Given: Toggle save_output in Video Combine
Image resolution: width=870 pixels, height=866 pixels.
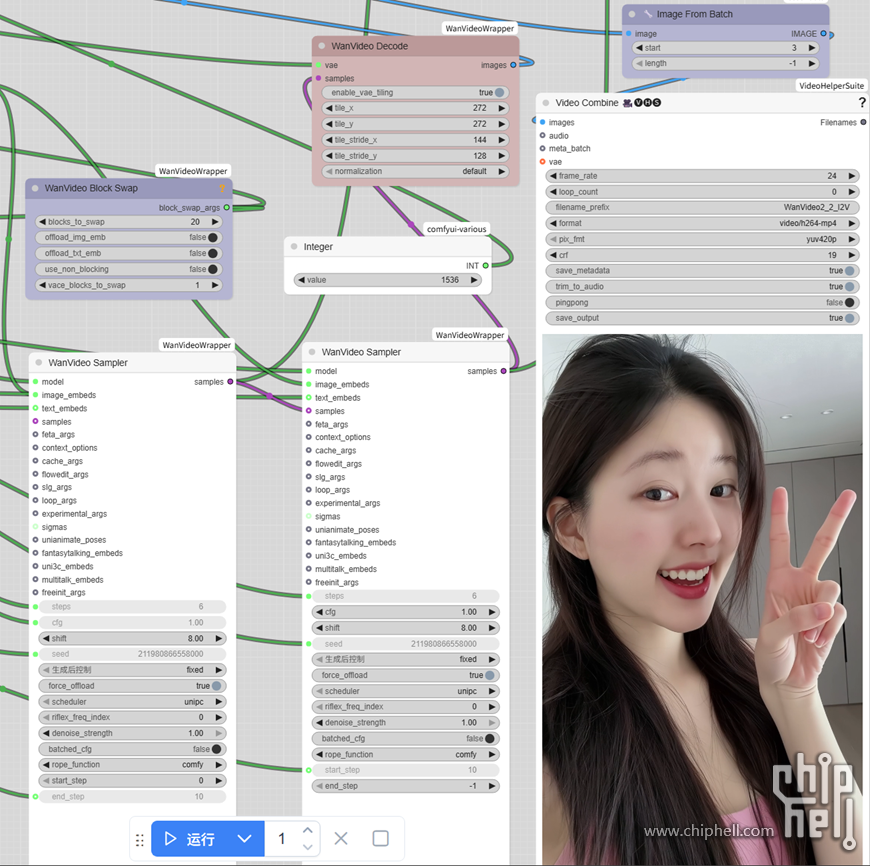Looking at the screenshot, I should point(702,318).
